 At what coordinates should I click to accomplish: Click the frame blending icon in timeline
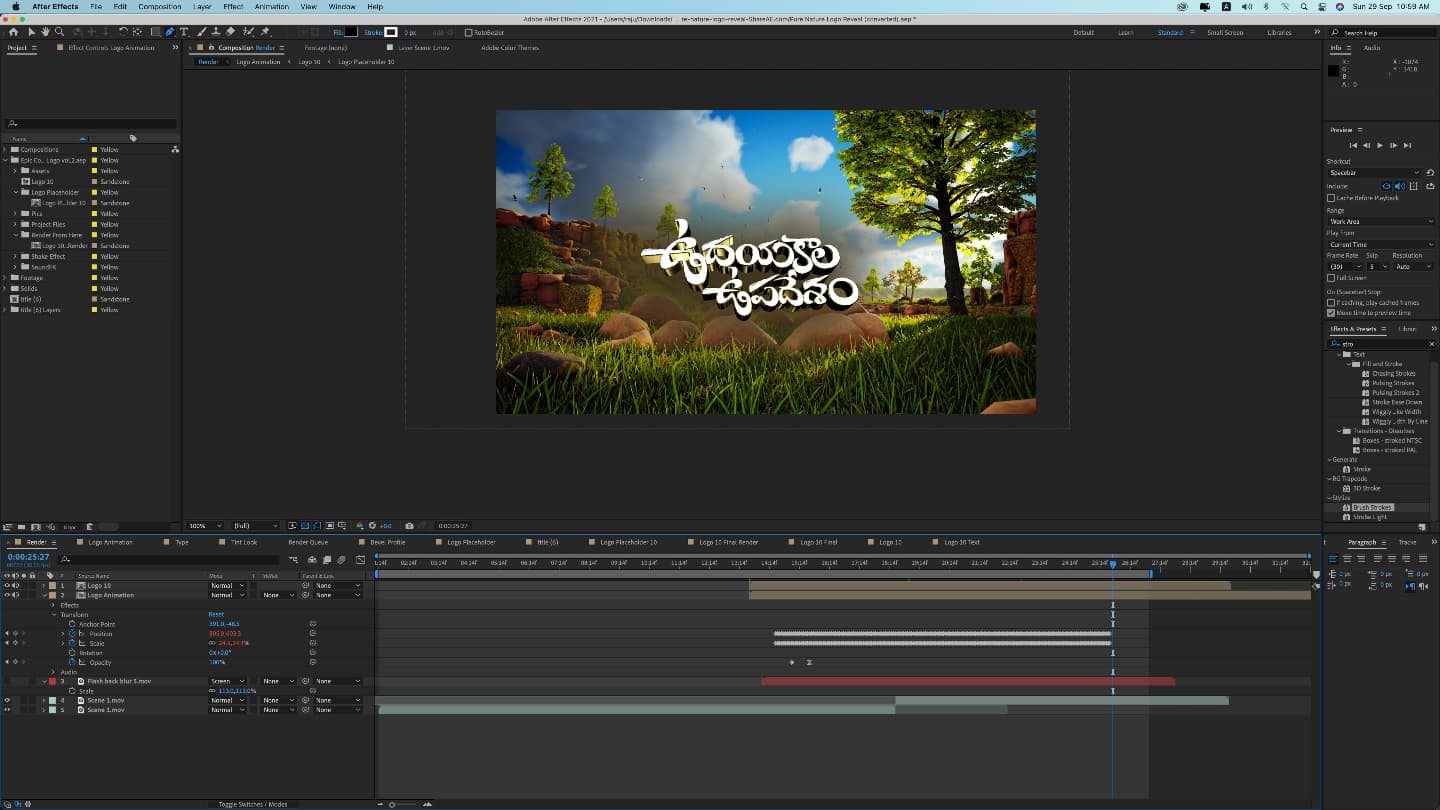pos(327,560)
